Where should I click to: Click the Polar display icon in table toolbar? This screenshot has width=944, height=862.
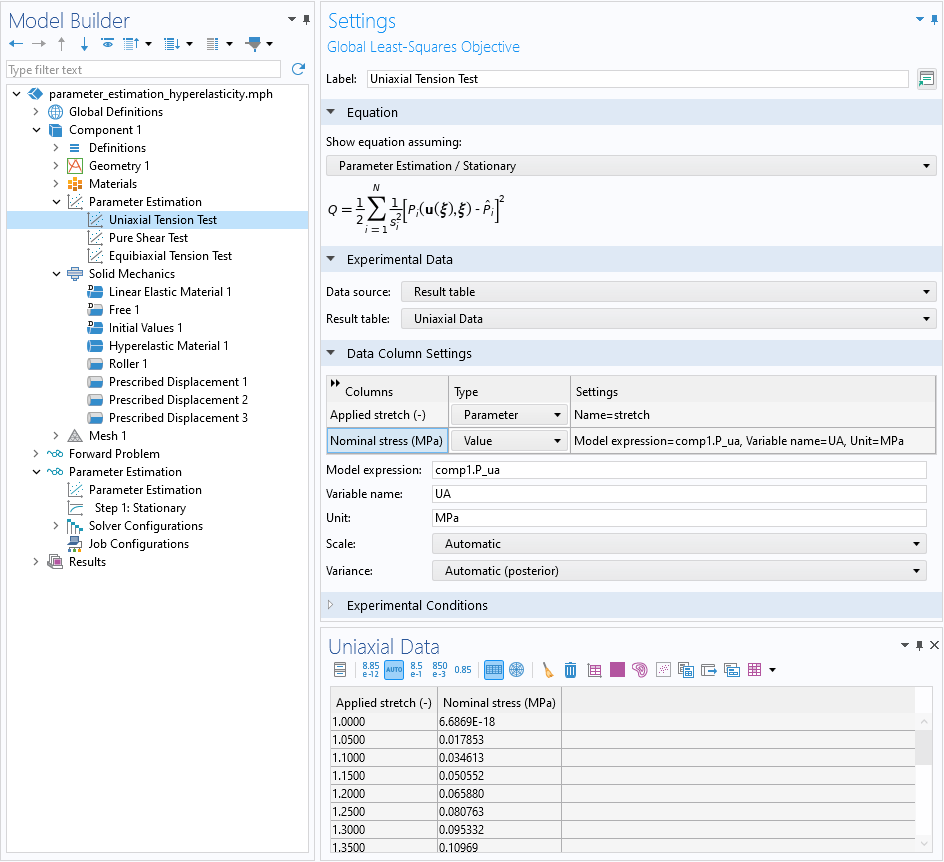pyautogui.click(x=517, y=669)
